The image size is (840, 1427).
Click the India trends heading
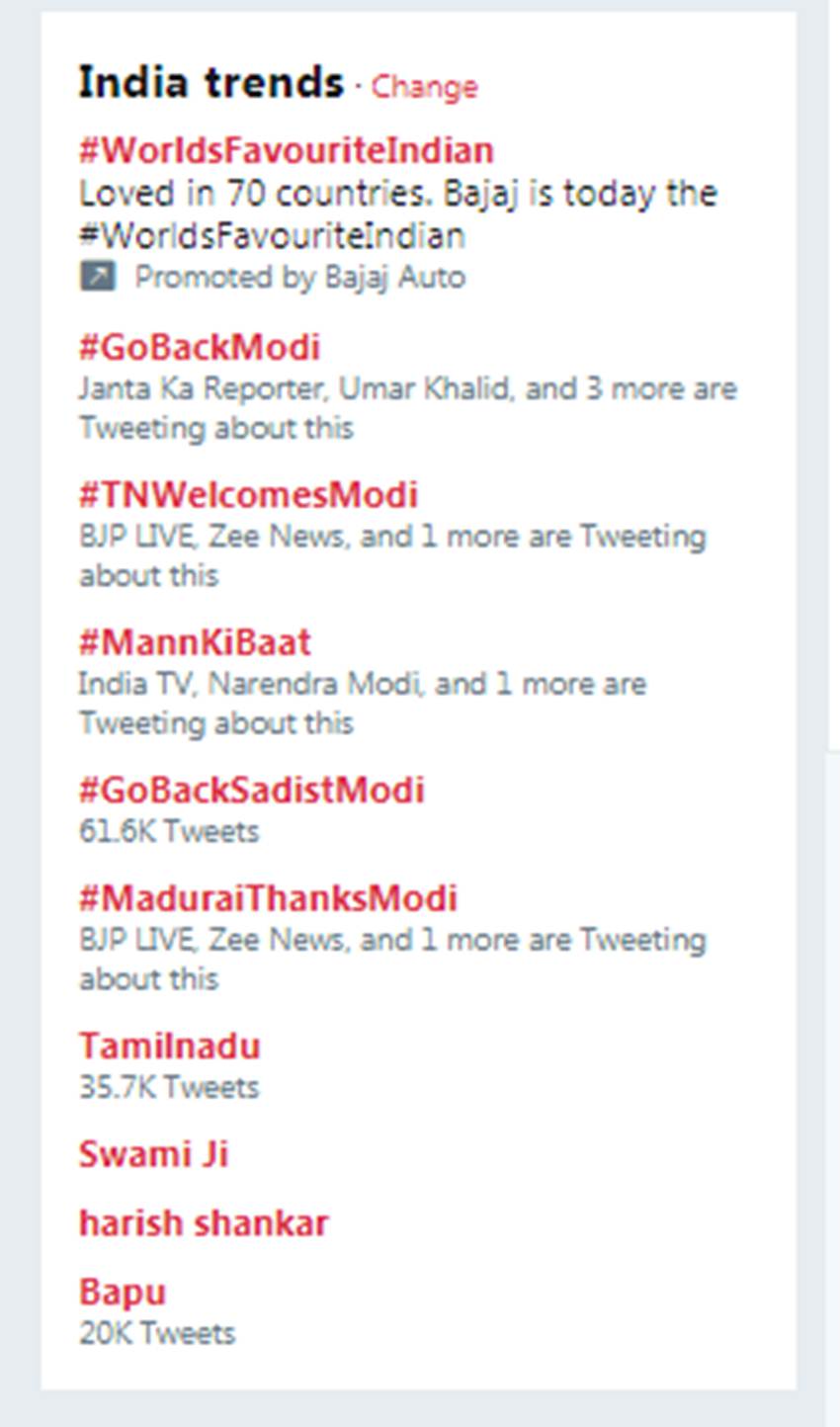pos(210,83)
